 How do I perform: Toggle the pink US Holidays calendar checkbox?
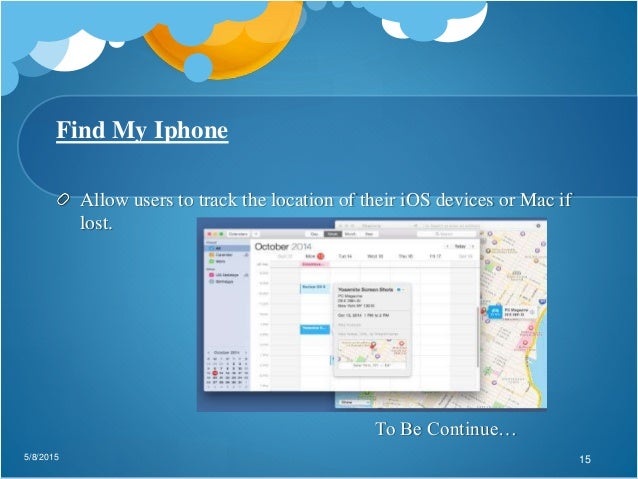coord(211,275)
